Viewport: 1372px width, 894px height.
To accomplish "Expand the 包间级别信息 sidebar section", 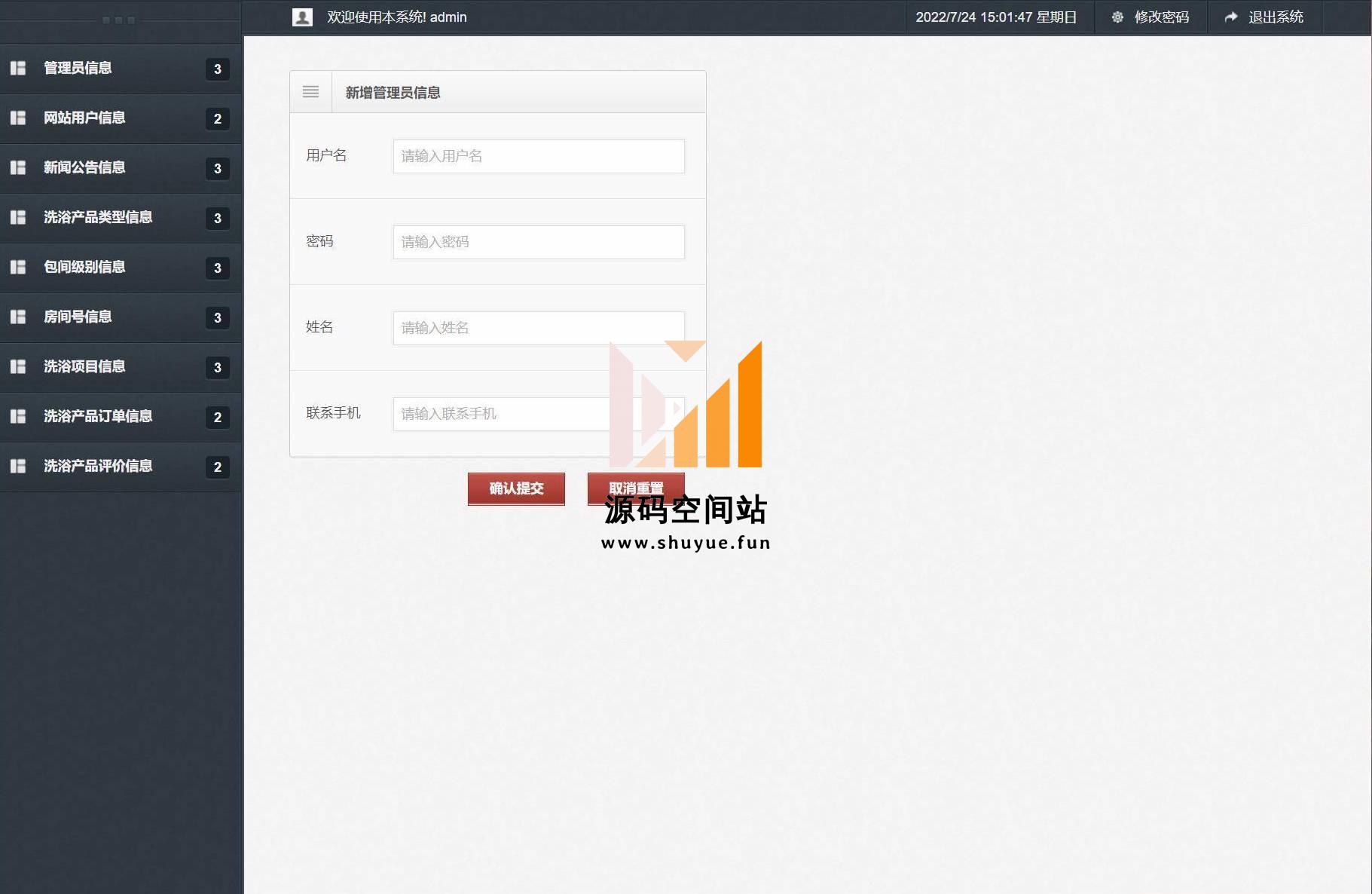I will click(84, 268).
